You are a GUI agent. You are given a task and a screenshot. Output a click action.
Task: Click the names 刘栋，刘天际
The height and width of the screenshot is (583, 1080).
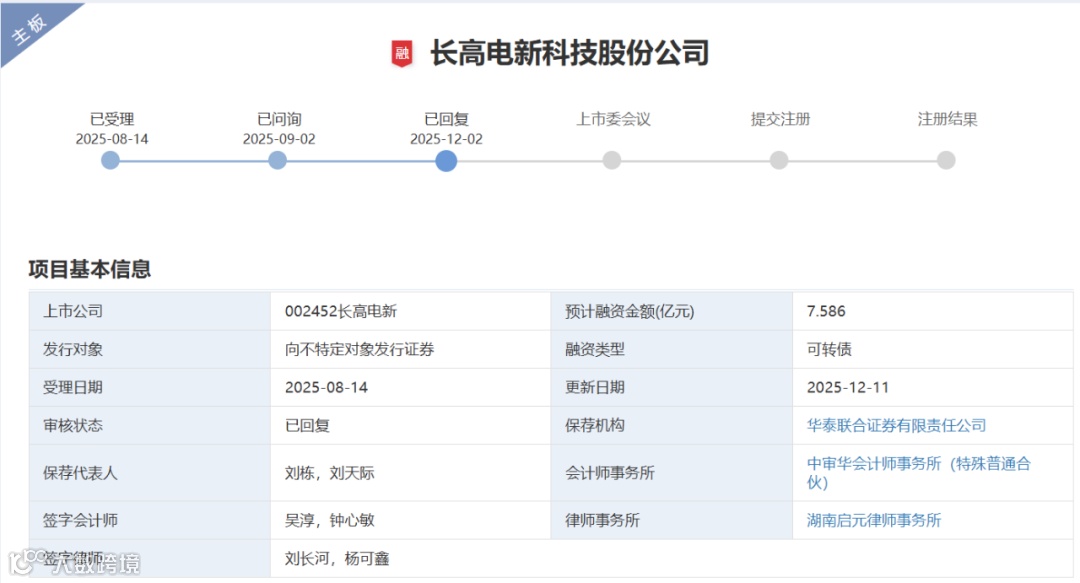point(330,473)
